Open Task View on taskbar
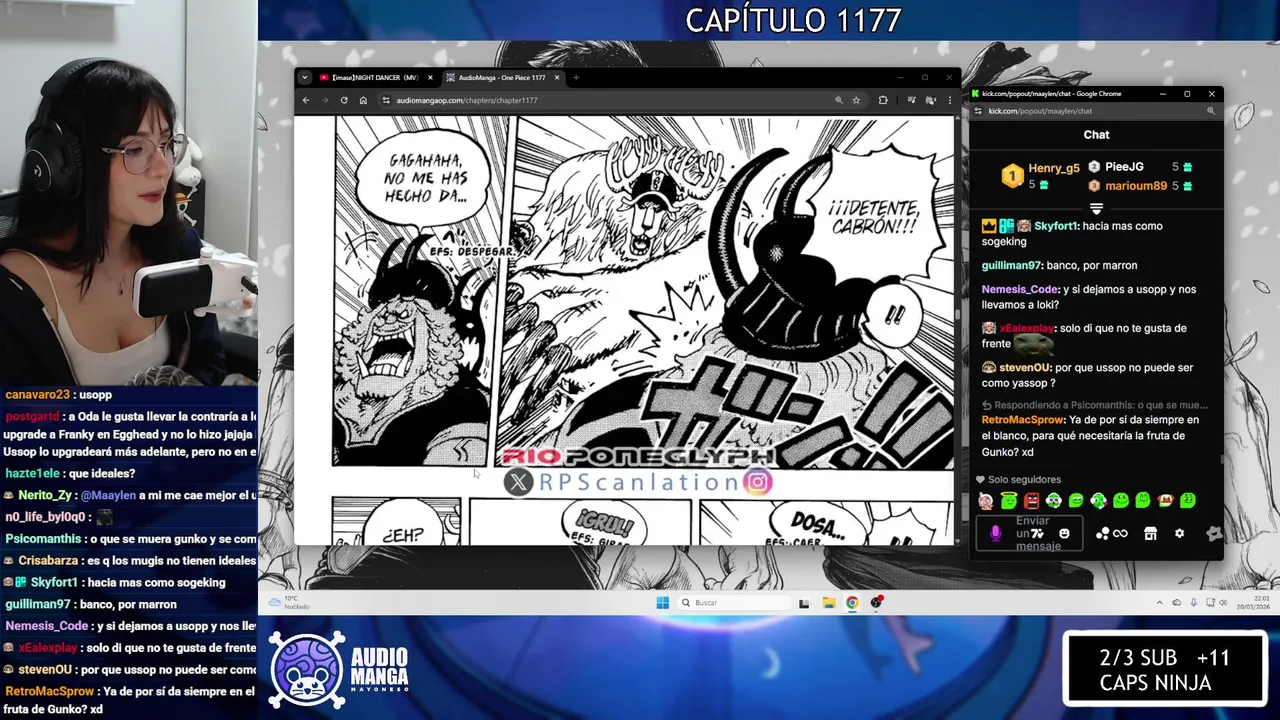1280x720 pixels. coord(804,603)
